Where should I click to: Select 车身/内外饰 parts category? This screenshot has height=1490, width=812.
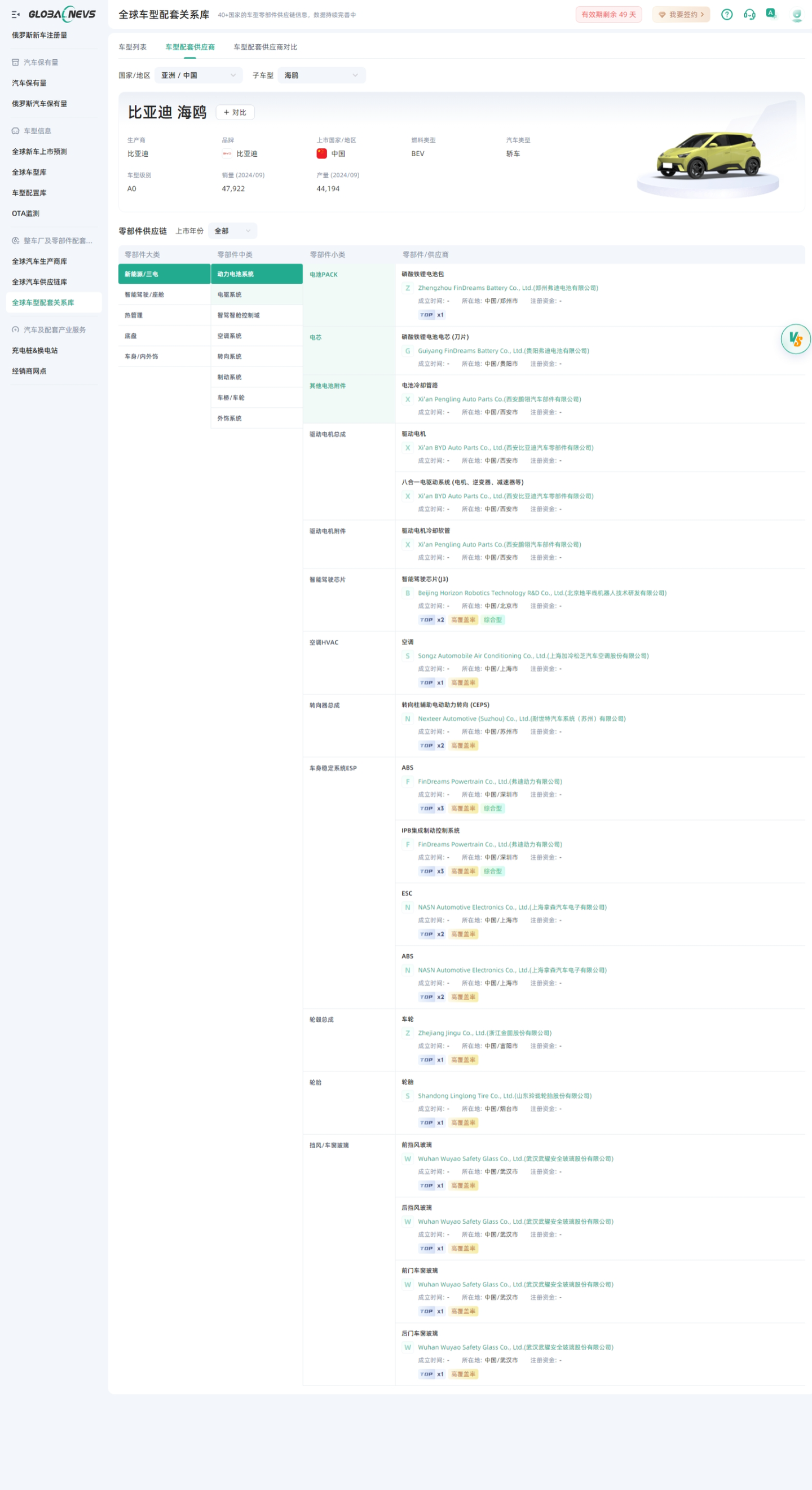point(164,357)
